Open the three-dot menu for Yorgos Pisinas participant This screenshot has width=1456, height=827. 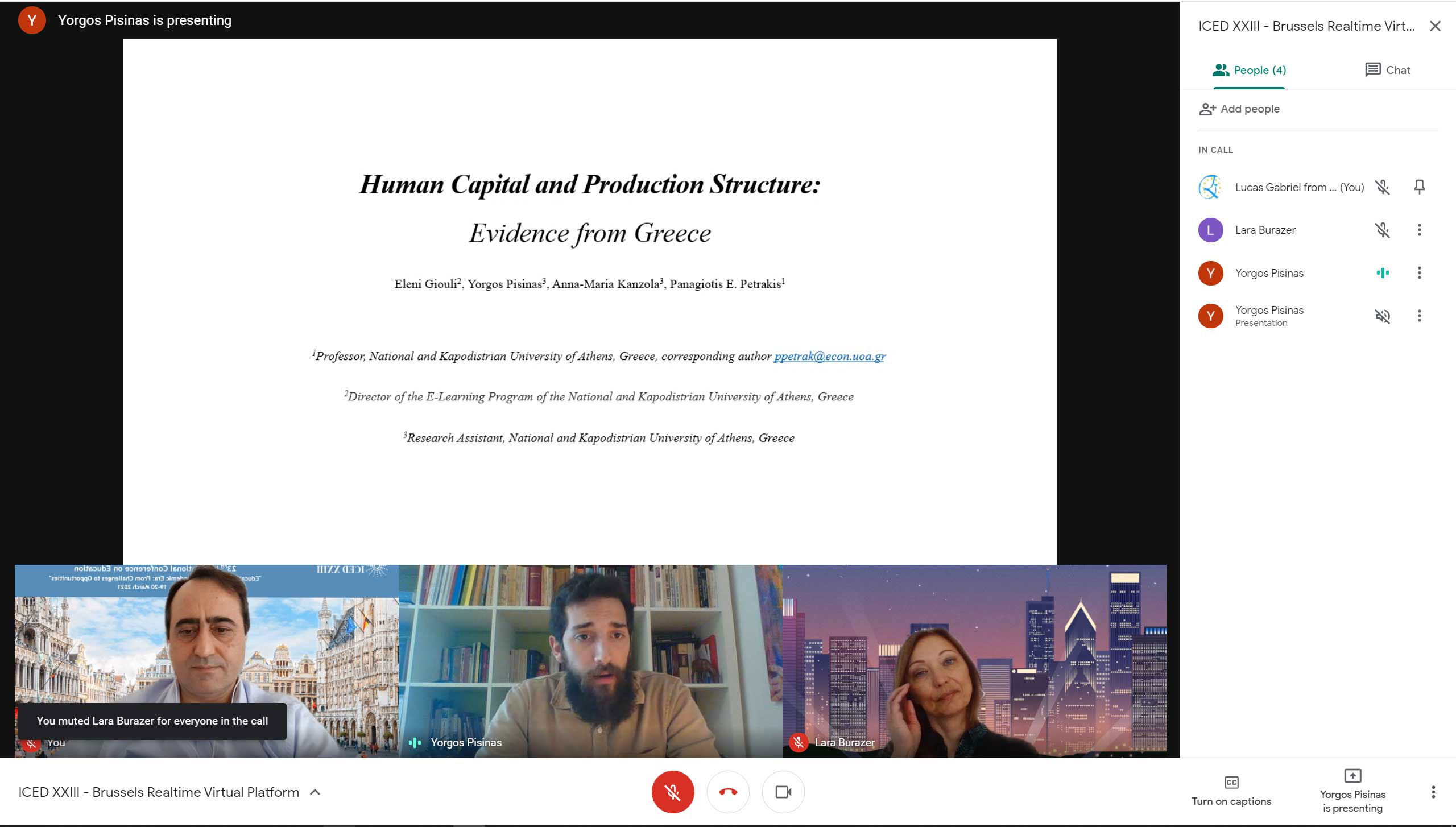click(x=1419, y=273)
